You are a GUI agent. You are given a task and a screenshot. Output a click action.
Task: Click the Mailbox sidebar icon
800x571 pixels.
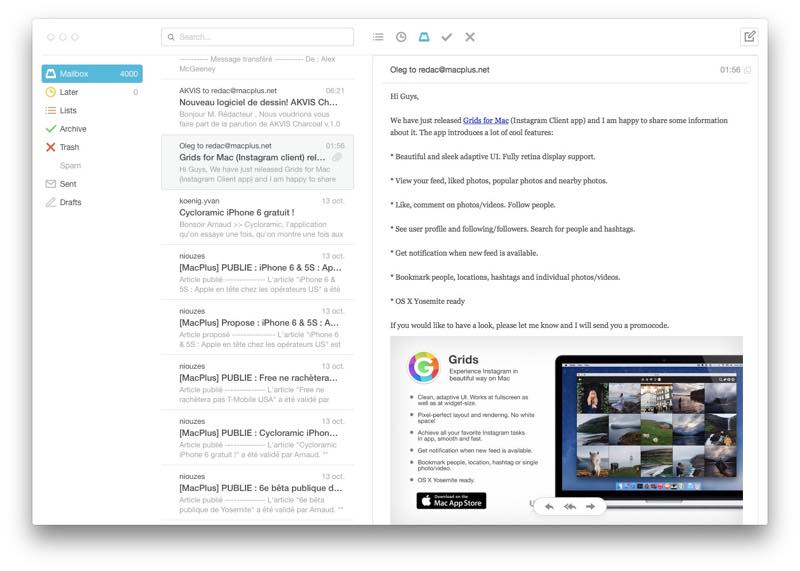click(x=51, y=73)
